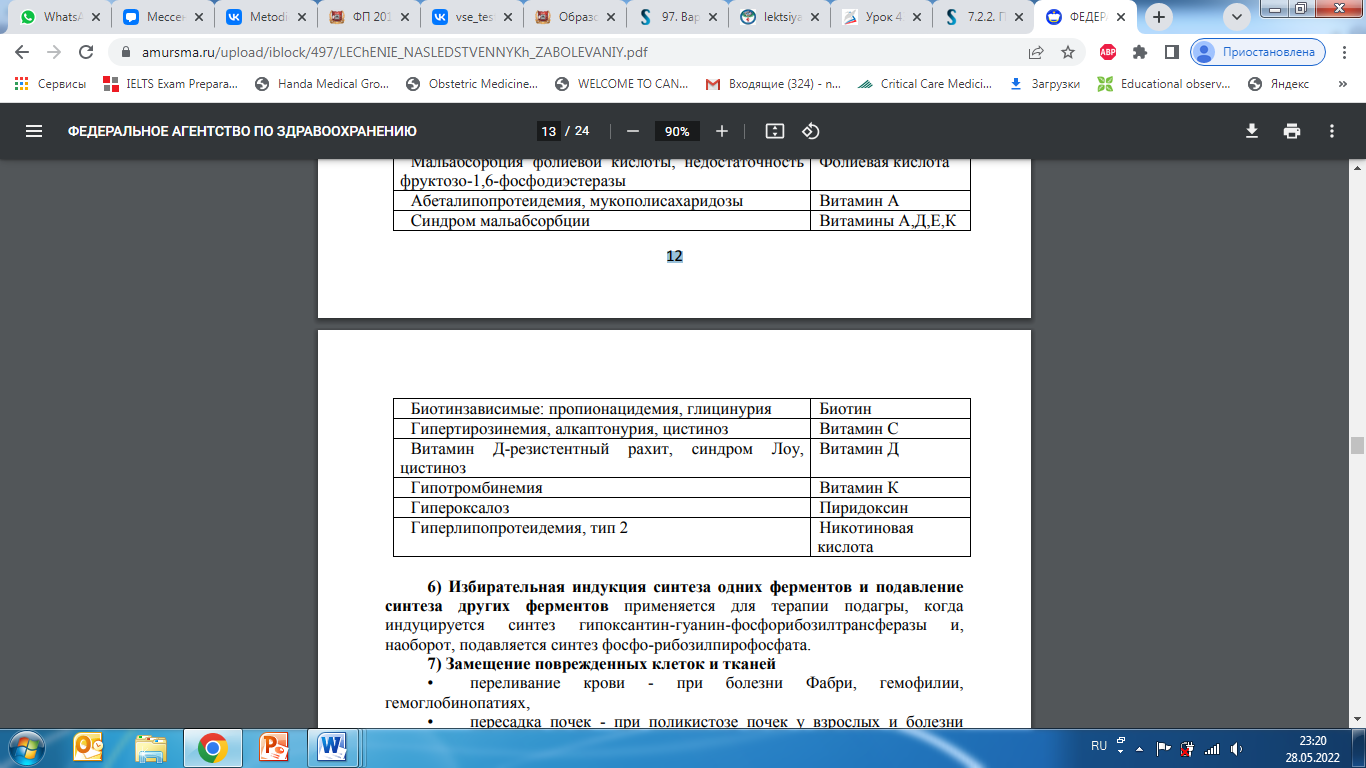Click the Chrome taskbar icon
The height and width of the screenshot is (768, 1366).
tap(211, 748)
